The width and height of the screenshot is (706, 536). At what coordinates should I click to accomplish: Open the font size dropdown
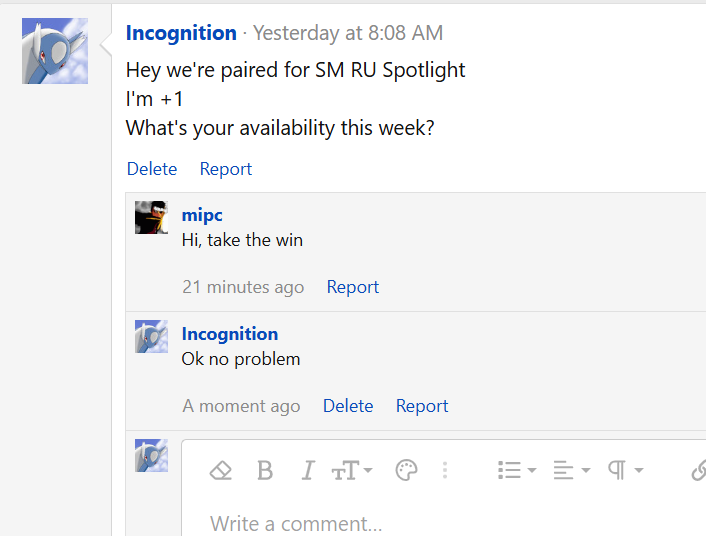click(x=352, y=470)
